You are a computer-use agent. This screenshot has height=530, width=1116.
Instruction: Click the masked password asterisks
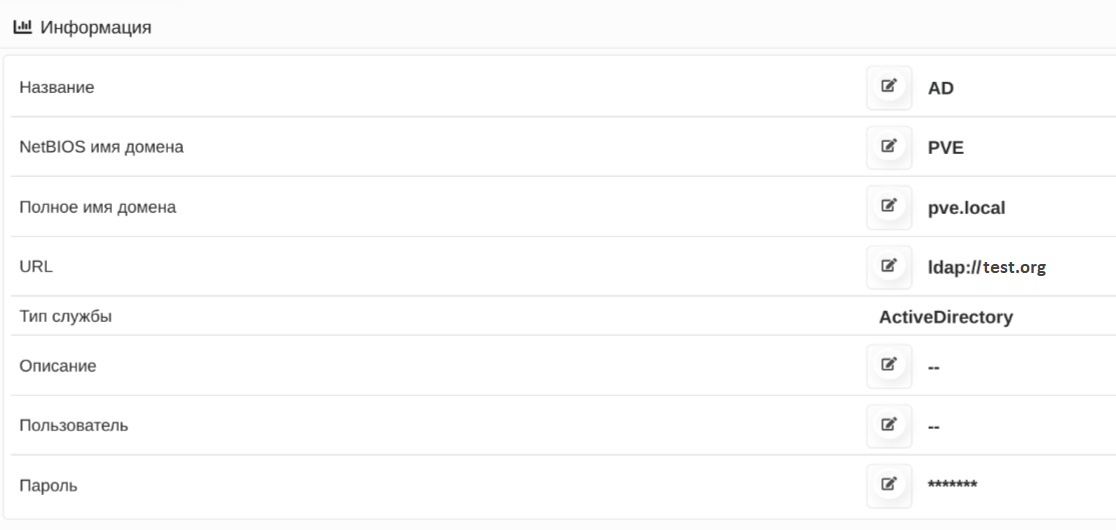[x=952, y=485]
